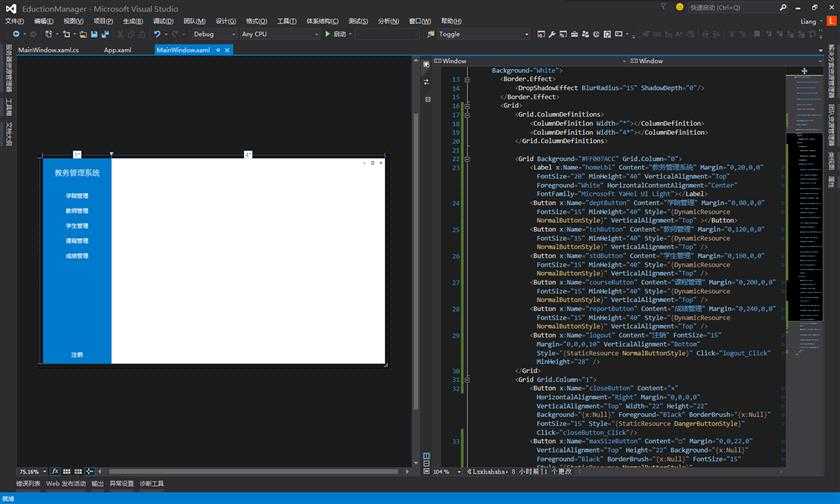The width and height of the screenshot is (840, 504).
Task: Click the toolbox icon in toolbar
Action: [x=574, y=34]
